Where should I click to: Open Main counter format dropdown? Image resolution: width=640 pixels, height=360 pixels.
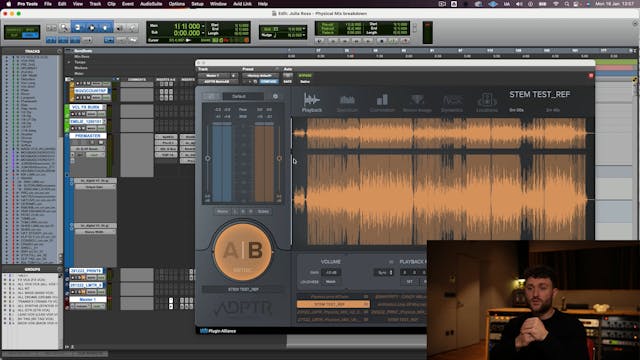(203, 26)
